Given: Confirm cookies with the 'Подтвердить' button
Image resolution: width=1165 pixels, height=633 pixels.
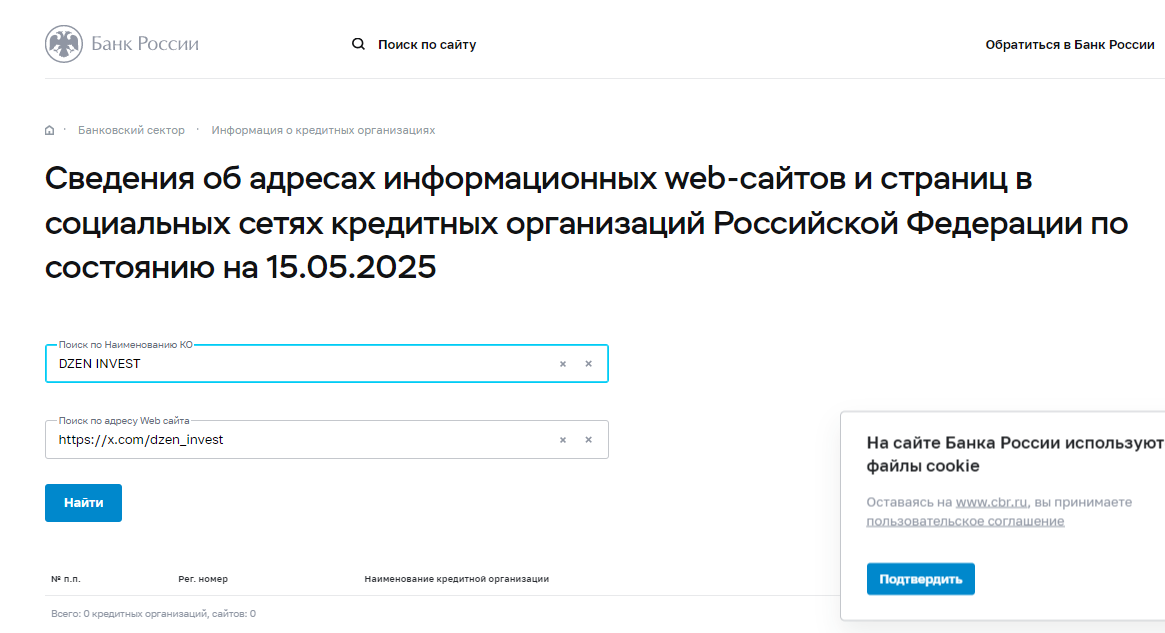Looking at the screenshot, I should pos(920,579).
